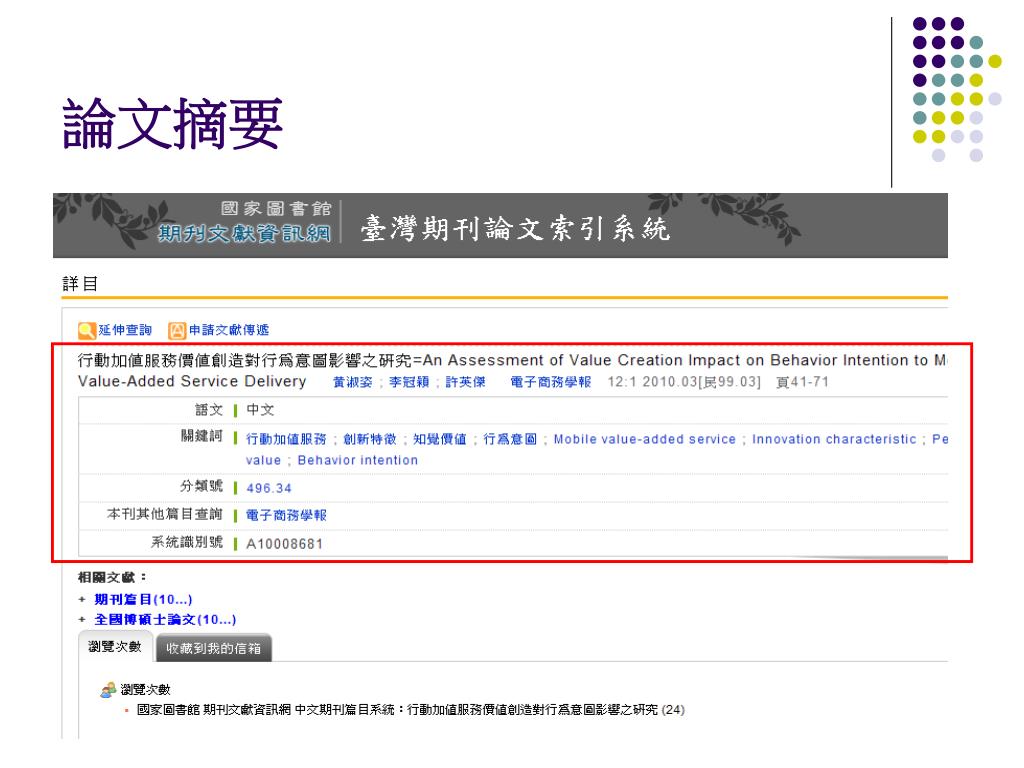Click the page range 頁41-71
Screen dimensions: 1024x768
(x=803, y=382)
